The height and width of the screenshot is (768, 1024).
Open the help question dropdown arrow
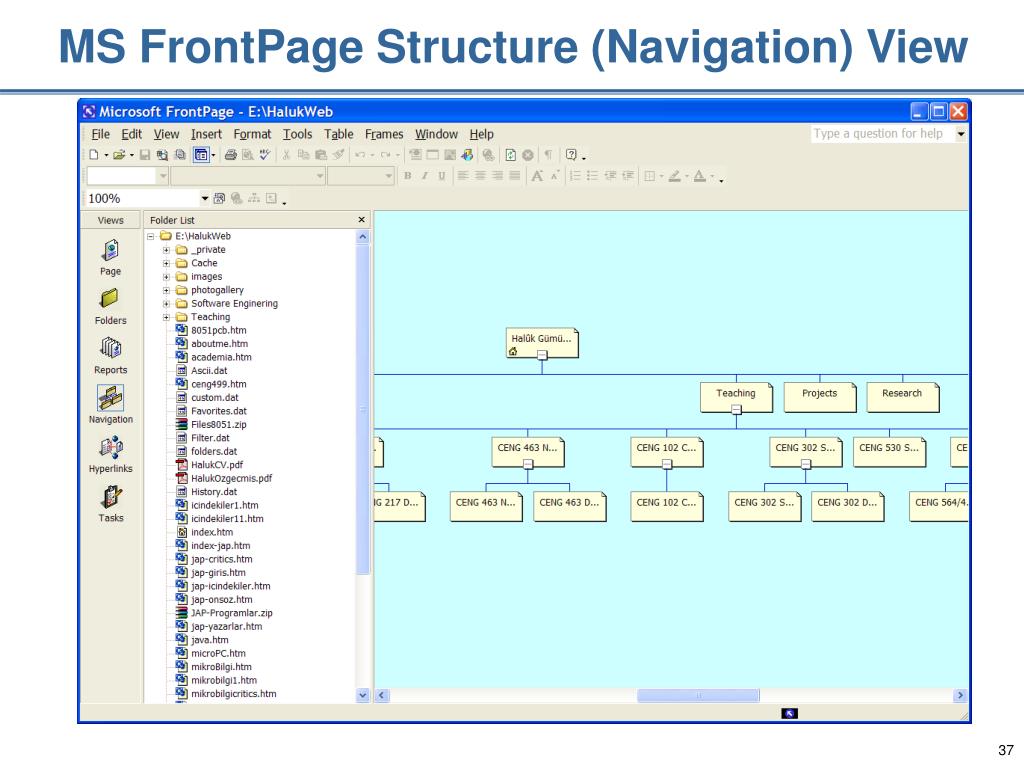click(x=961, y=133)
